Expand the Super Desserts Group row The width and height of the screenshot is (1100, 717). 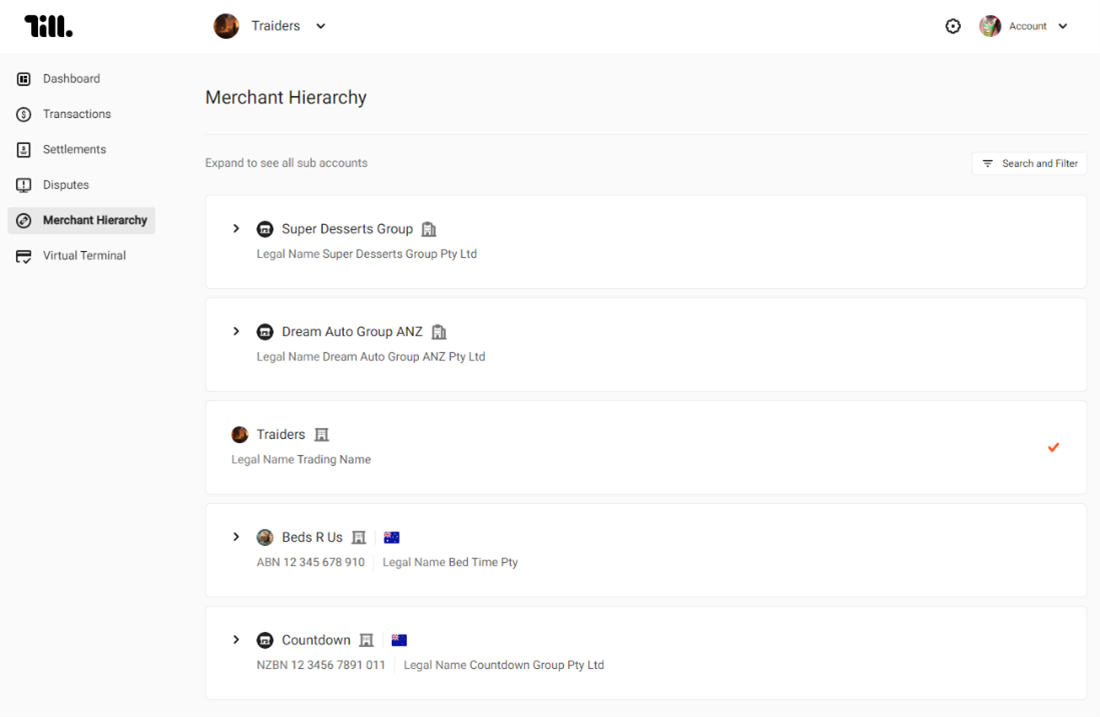click(x=236, y=229)
